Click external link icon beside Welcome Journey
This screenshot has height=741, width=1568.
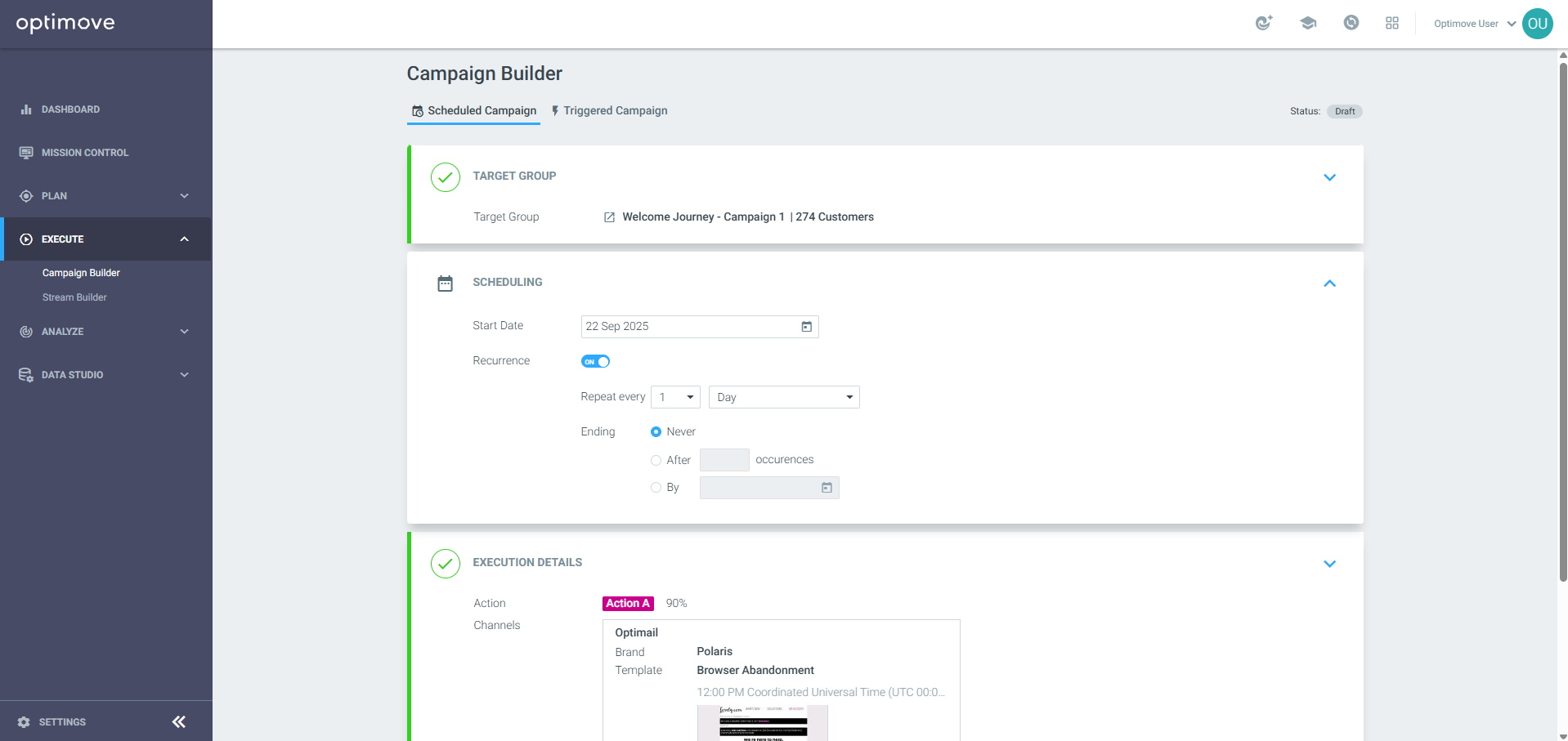tap(609, 217)
